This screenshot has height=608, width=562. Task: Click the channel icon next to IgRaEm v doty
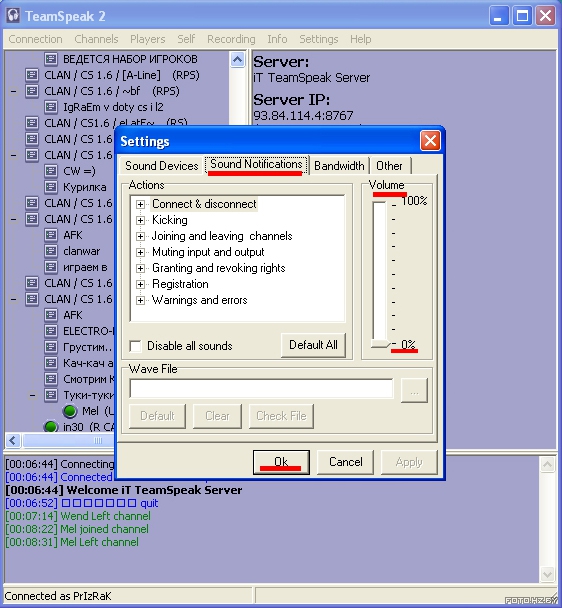click(51, 107)
